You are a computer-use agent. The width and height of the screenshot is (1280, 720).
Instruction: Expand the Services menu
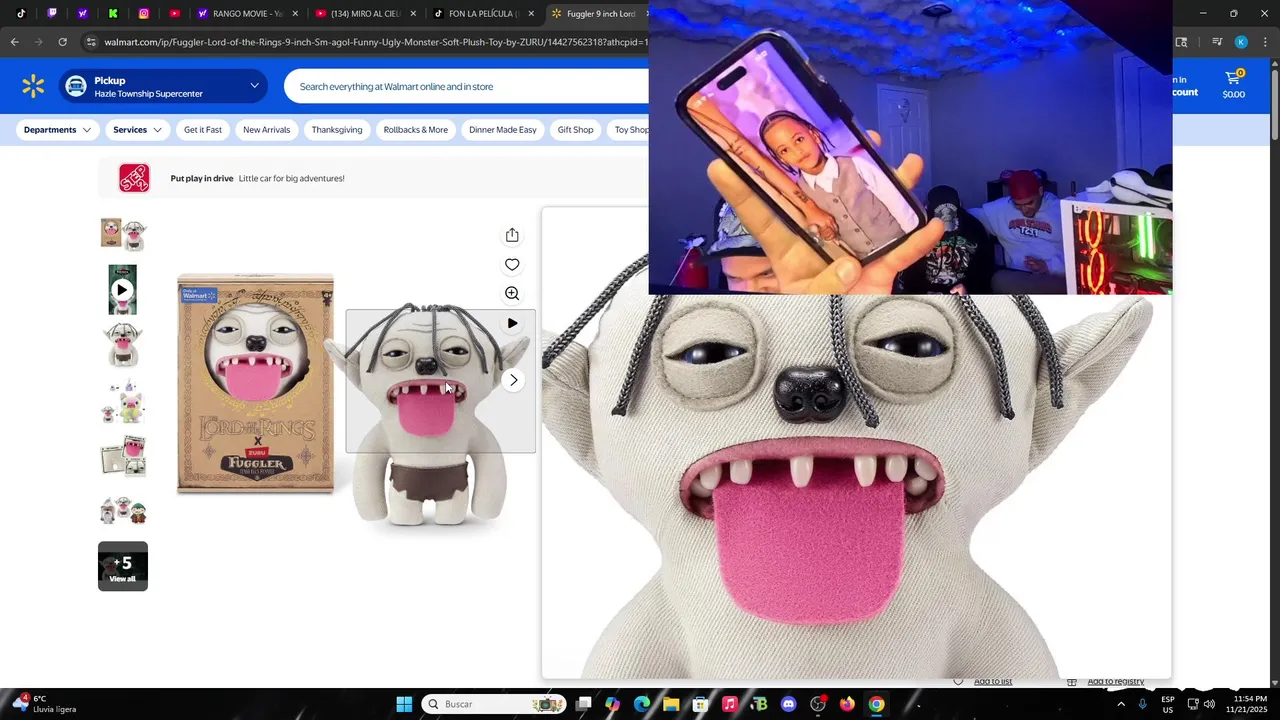[x=137, y=130]
